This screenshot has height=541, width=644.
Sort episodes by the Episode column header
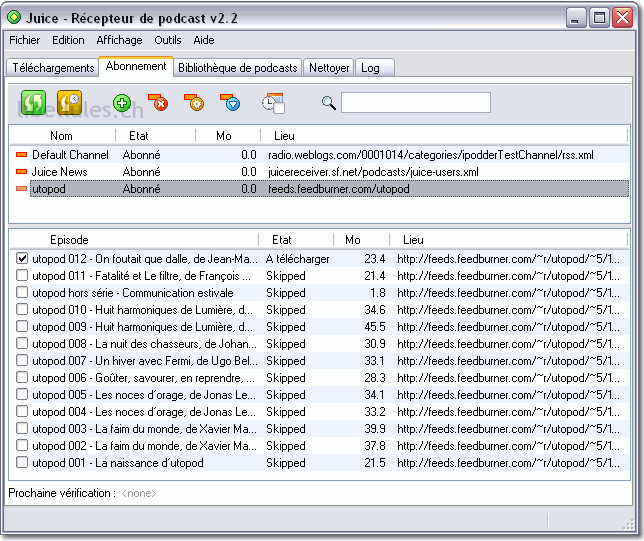pos(134,240)
